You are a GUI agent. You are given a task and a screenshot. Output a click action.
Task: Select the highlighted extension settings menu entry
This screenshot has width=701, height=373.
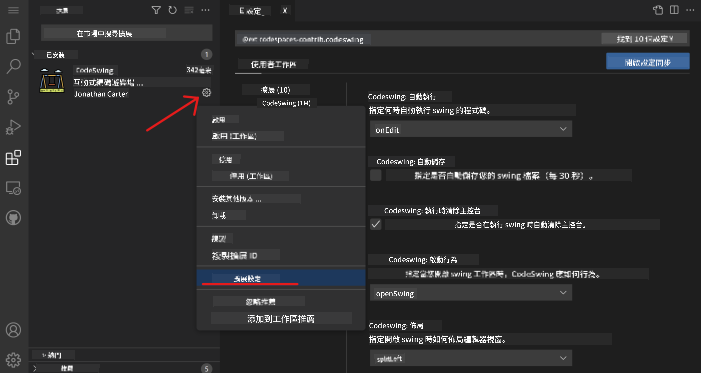281,278
